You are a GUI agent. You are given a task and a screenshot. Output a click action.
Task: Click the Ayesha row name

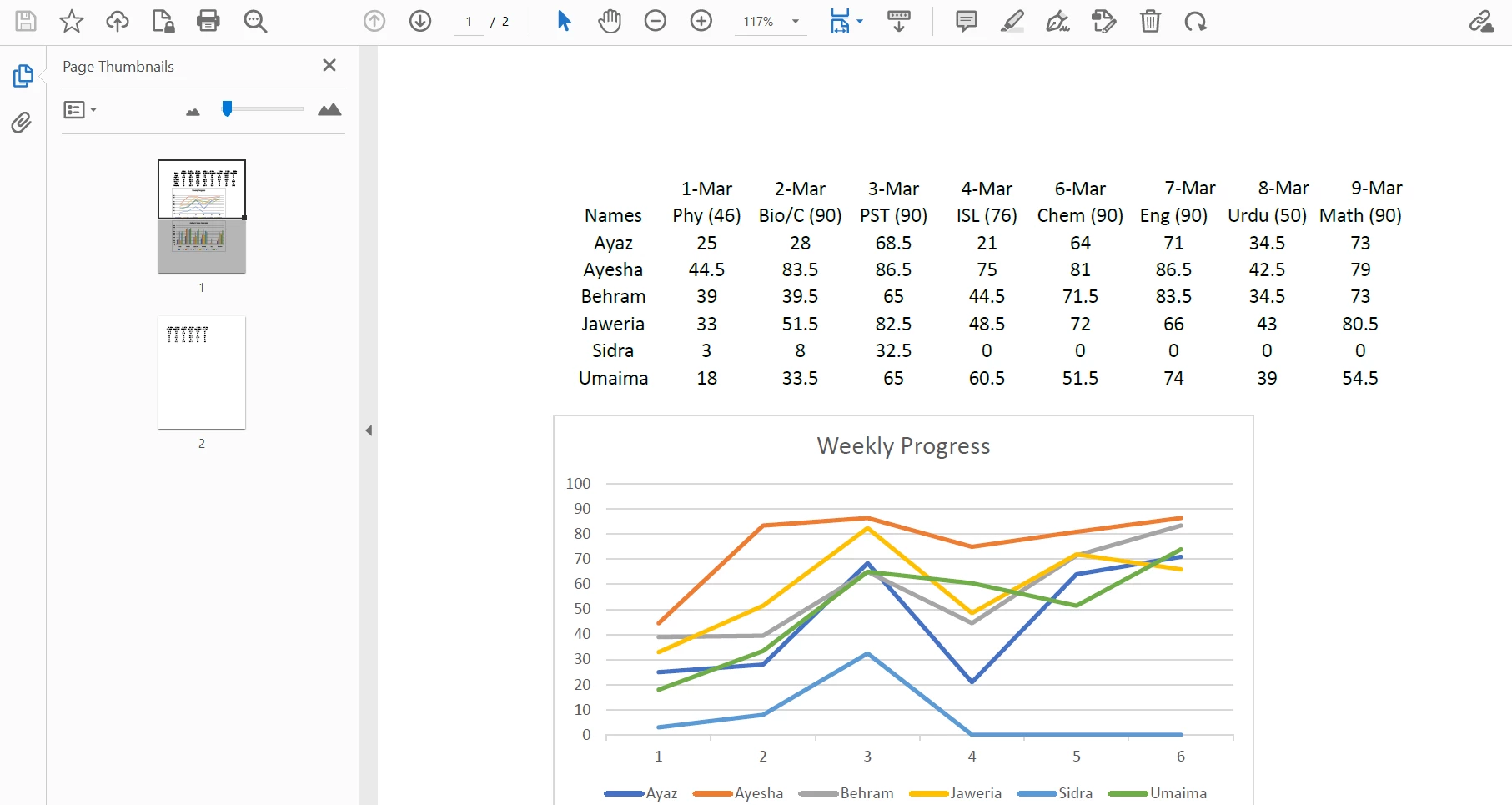pyautogui.click(x=613, y=269)
